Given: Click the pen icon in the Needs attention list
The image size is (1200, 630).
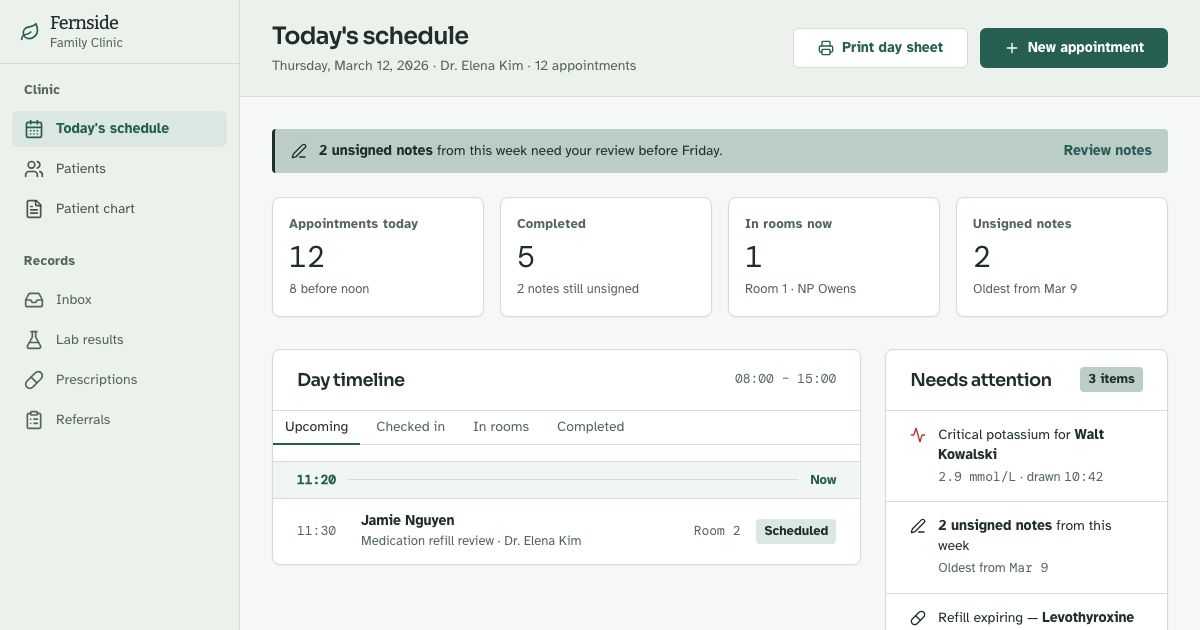Looking at the screenshot, I should point(918,526).
